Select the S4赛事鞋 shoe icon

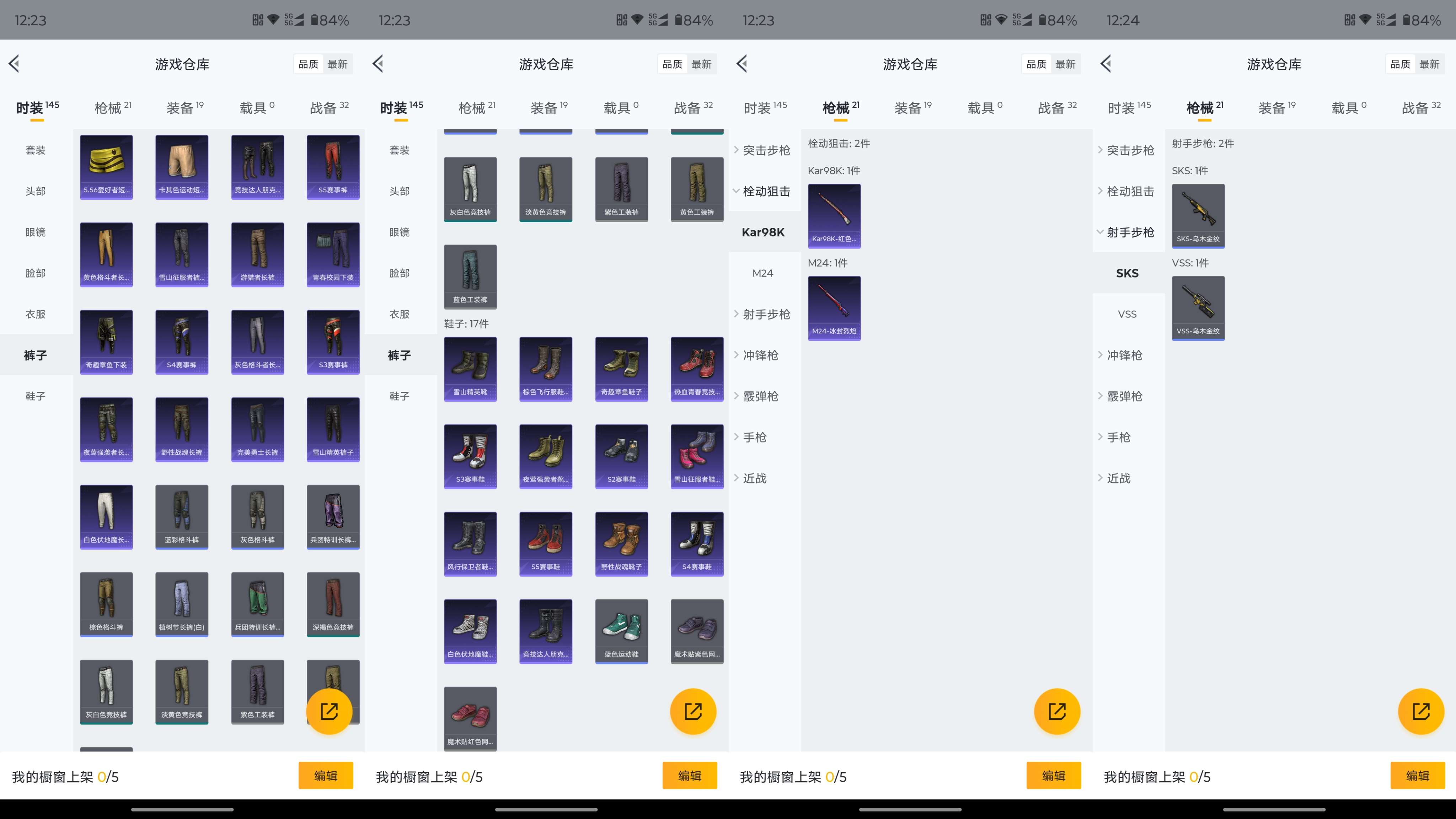(x=697, y=544)
